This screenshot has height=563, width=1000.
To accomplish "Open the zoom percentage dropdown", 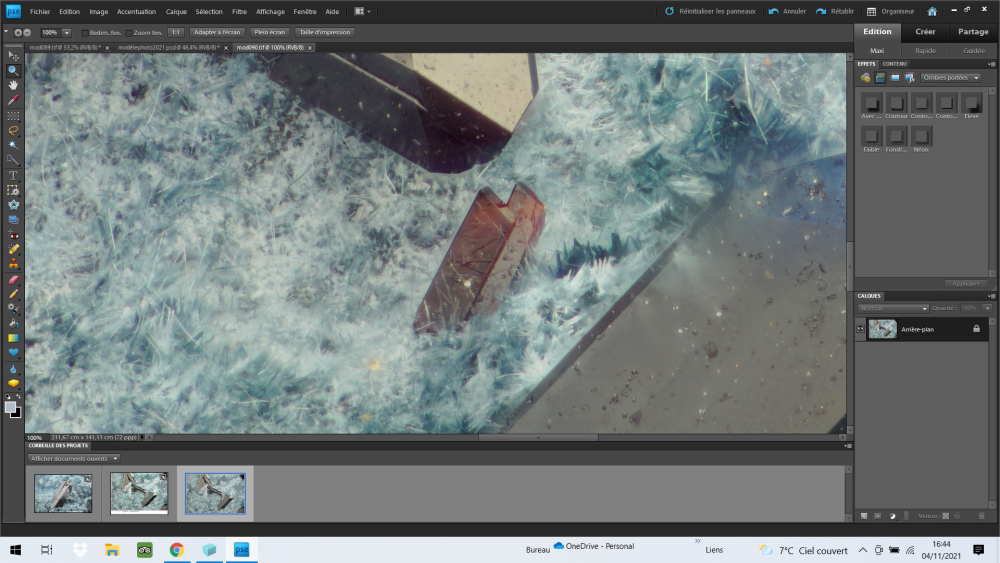I will point(67,32).
